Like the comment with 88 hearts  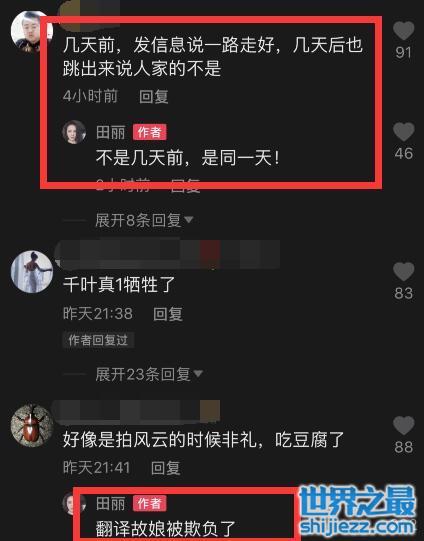click(403, 426)
